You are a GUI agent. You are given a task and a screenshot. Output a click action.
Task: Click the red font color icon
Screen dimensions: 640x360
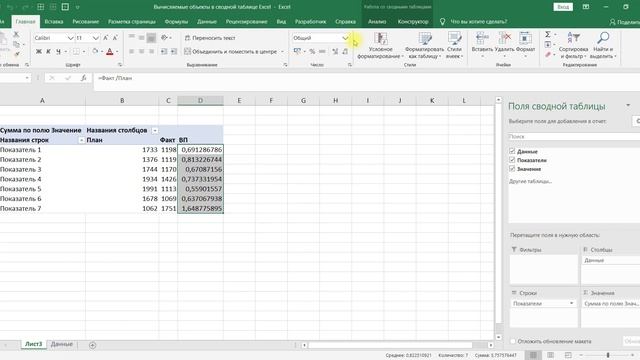coord(109,51)
